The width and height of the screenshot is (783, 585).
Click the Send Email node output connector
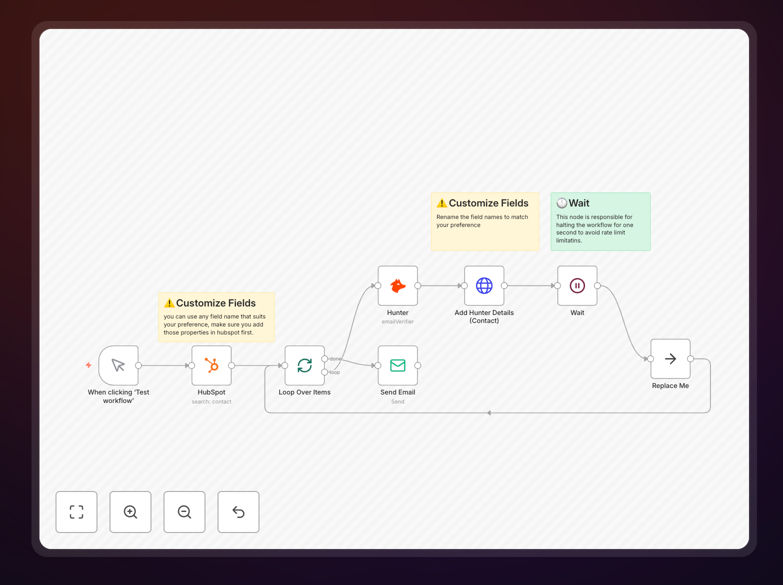[418, 365]
